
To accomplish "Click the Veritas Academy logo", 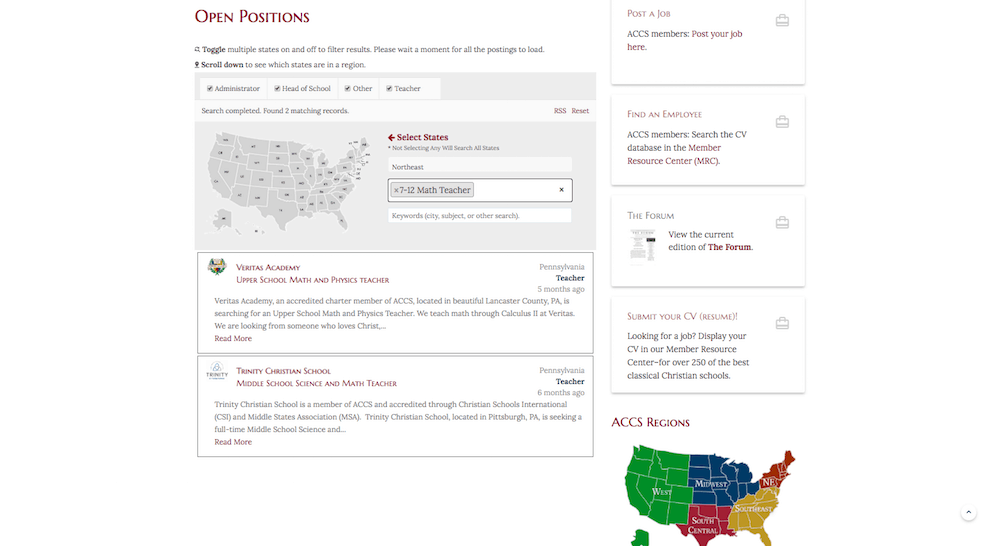I will click(217, 267).
